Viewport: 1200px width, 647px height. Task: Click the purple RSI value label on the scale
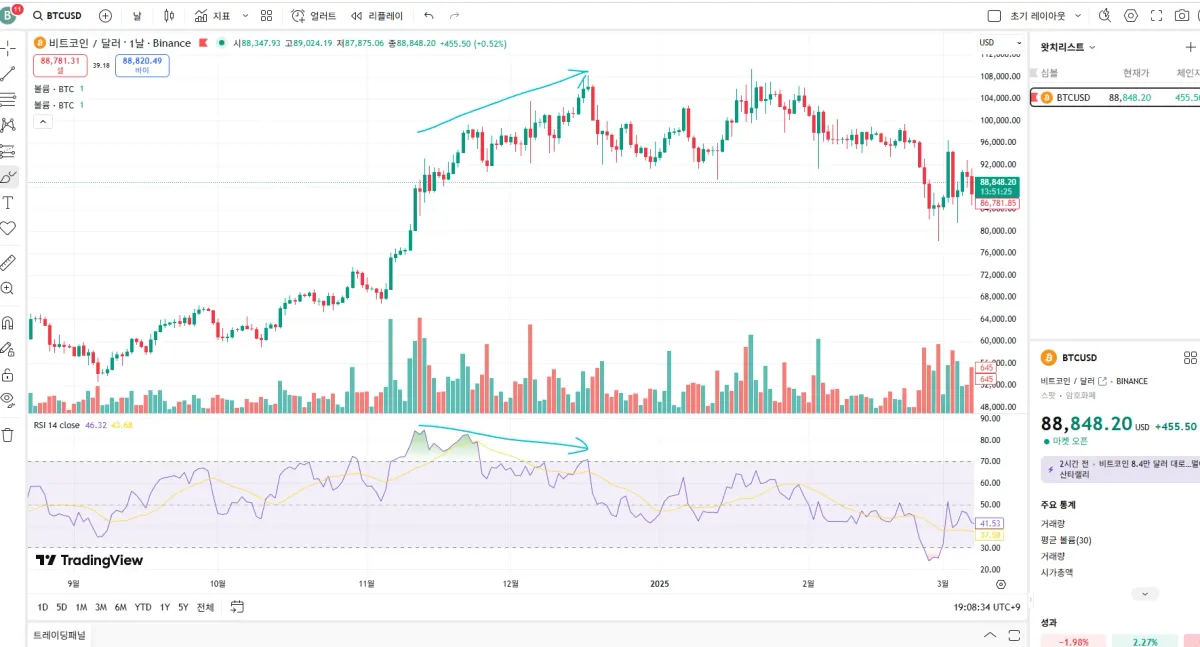pos(990,523)
